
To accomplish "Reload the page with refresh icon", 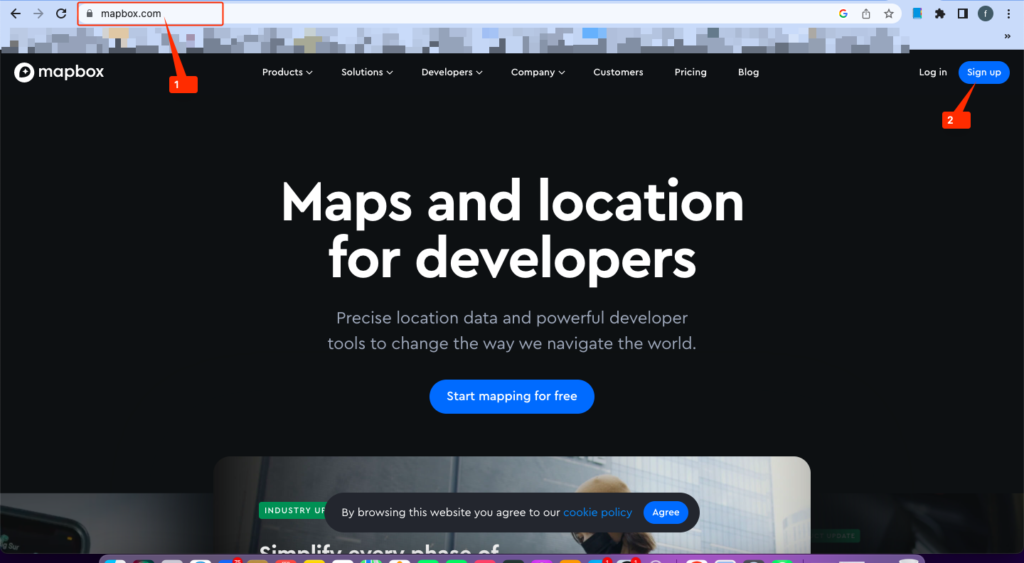I will click(61, 14).
